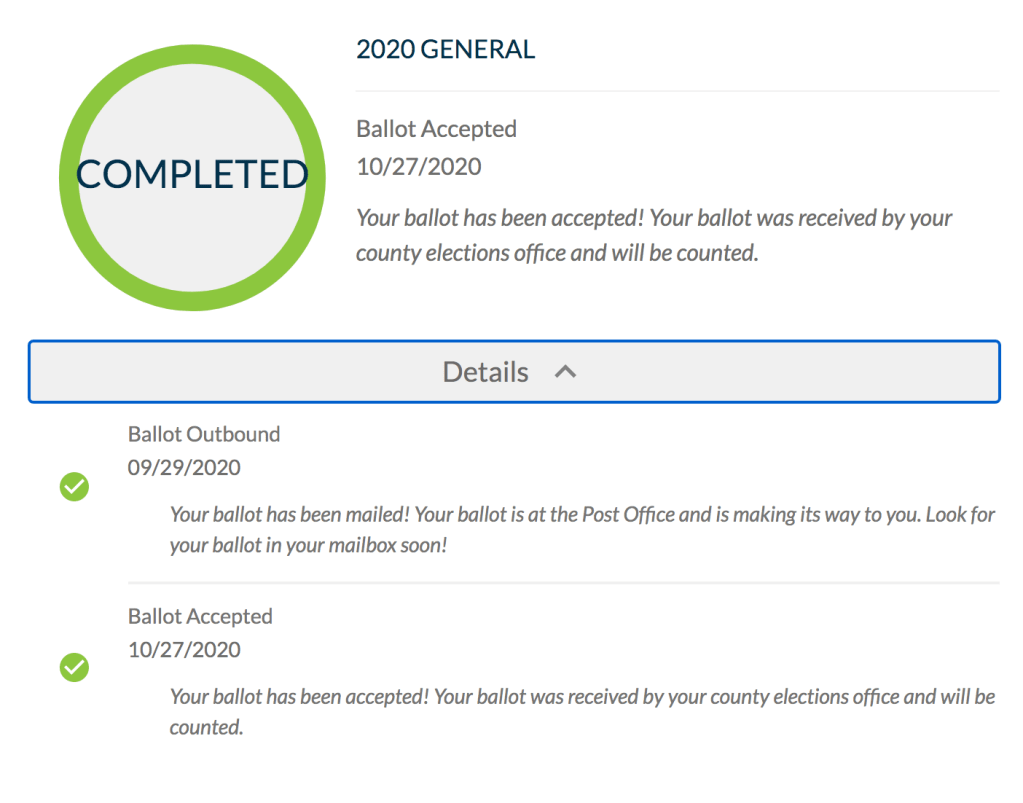
Task: Click the top Ballot Accepted status label
Action: tap(436, 129)
